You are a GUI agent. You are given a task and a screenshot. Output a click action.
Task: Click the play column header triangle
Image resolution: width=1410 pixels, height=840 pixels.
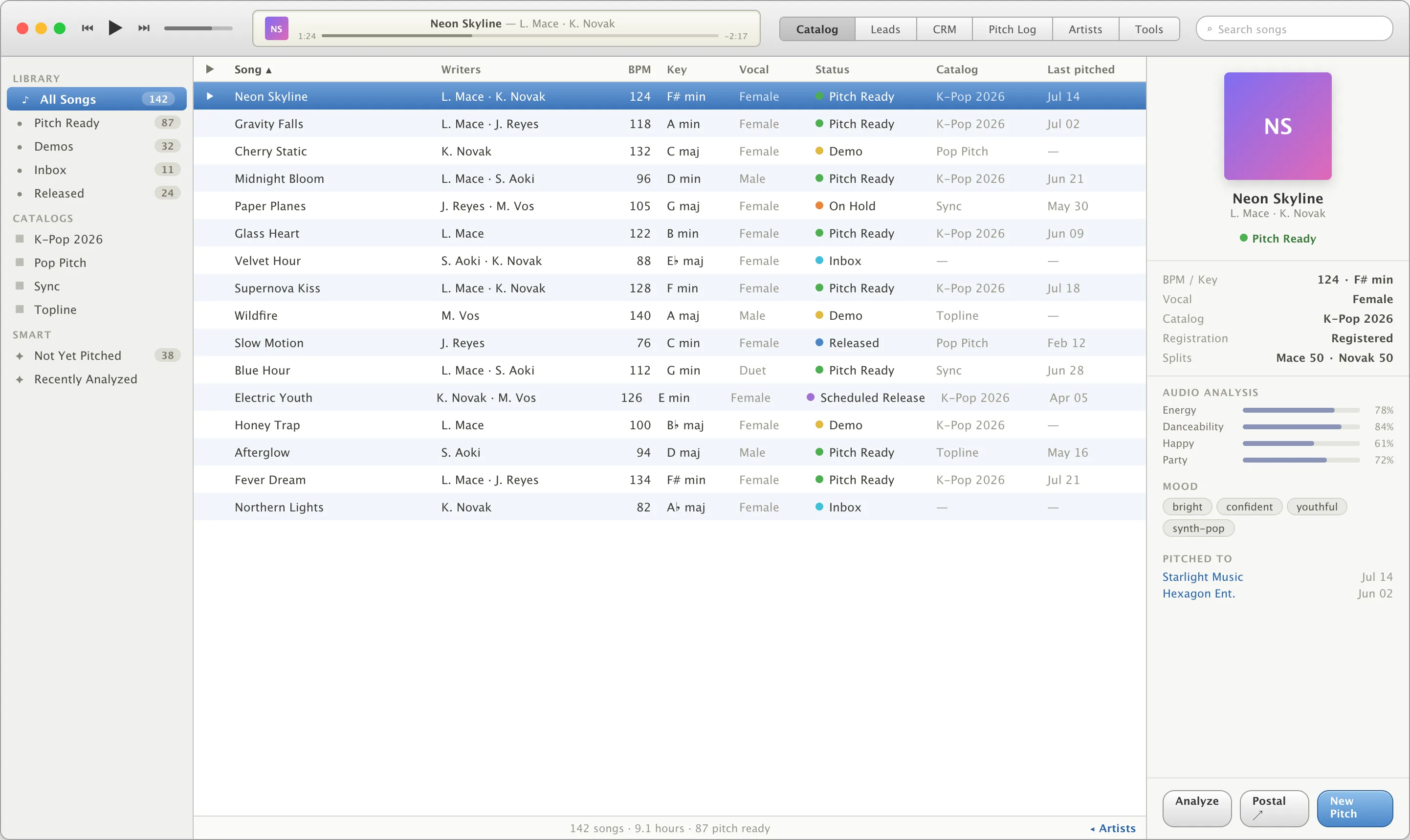coord(210,69)
